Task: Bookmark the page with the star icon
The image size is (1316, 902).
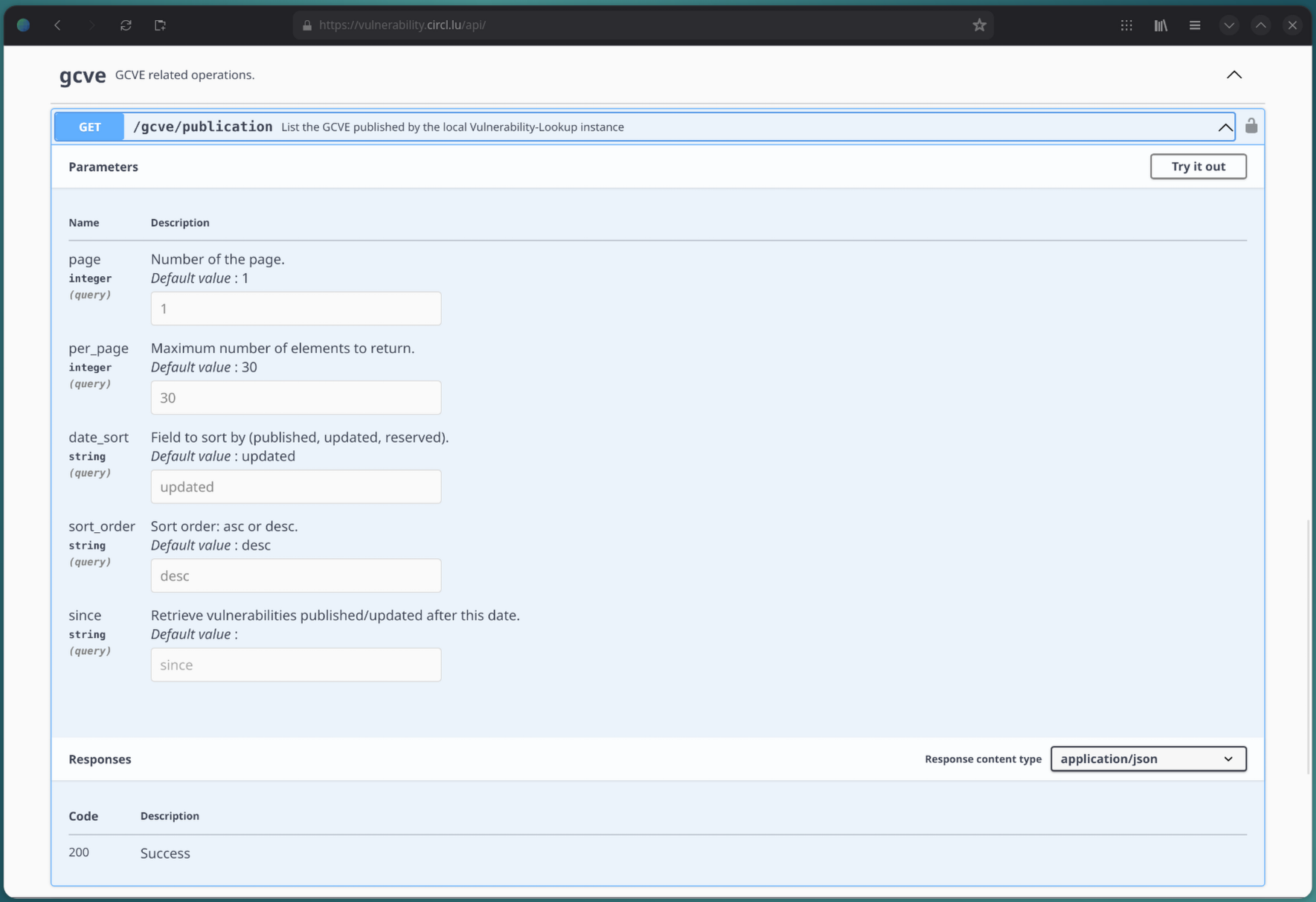Action: (x=979, y=25)
